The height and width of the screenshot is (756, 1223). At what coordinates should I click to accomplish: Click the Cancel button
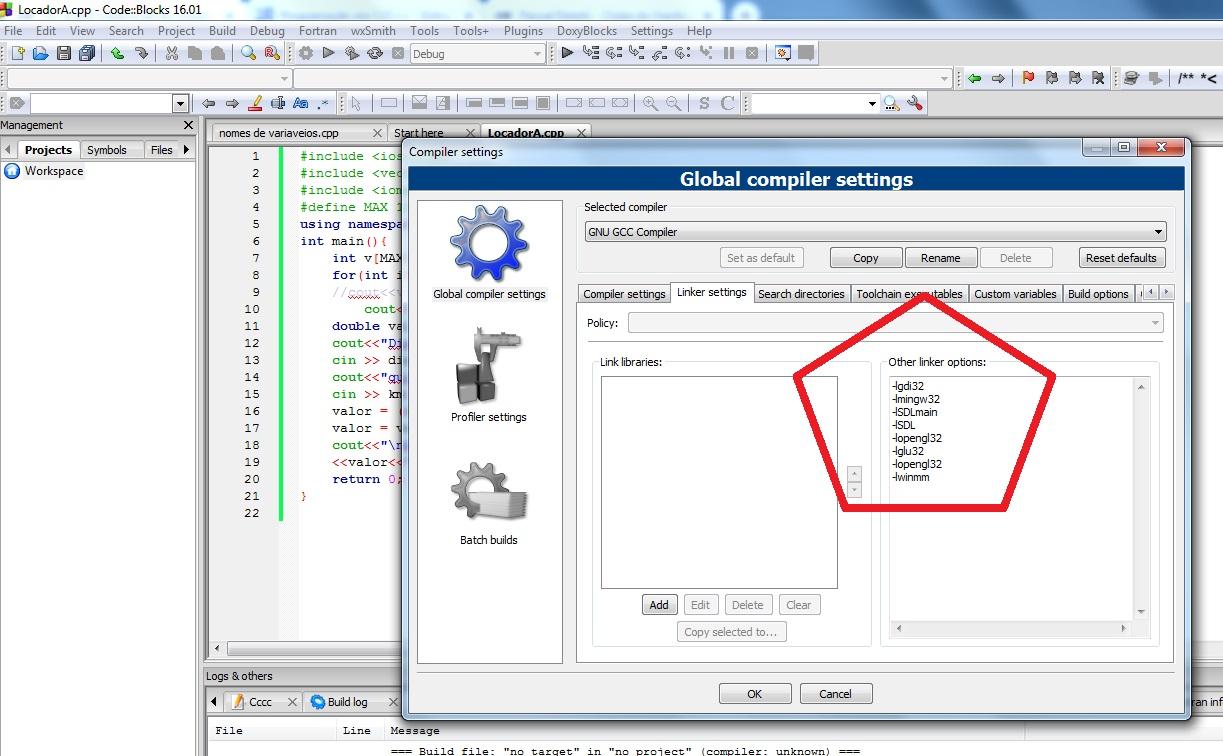click(835, 694)
